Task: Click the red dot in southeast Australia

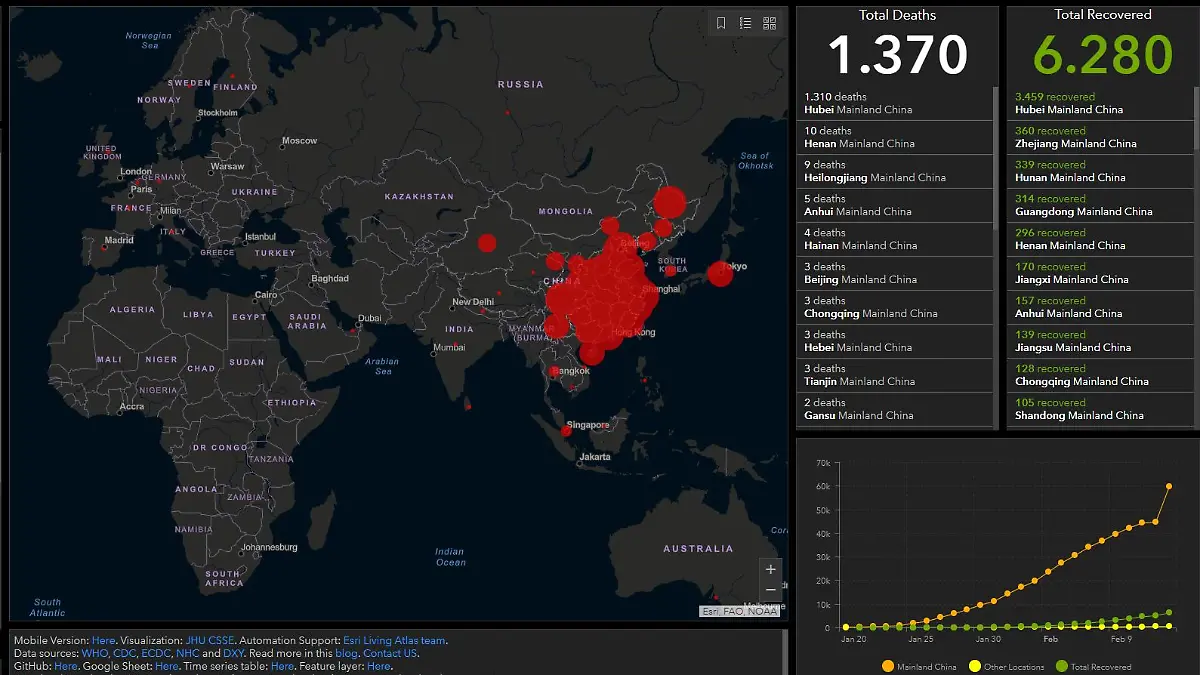Action: pyautogui.click(x=715, y=599)
